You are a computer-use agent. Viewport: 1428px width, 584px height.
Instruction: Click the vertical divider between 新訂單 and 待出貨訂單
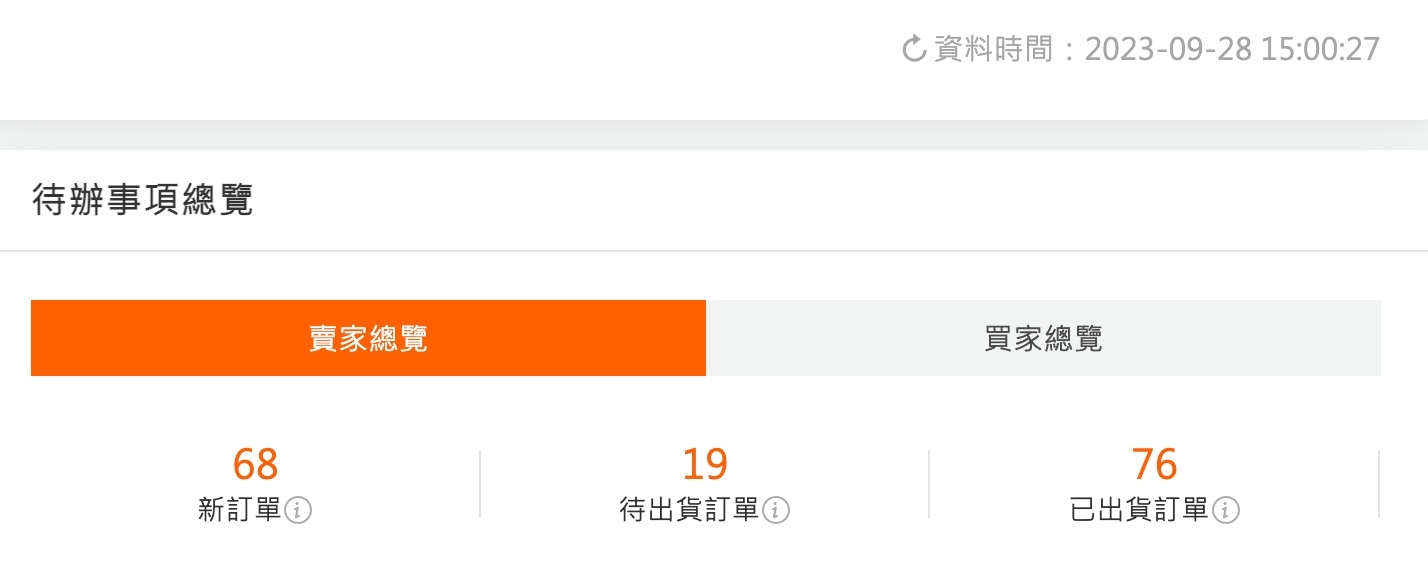(x=480, y=484)
